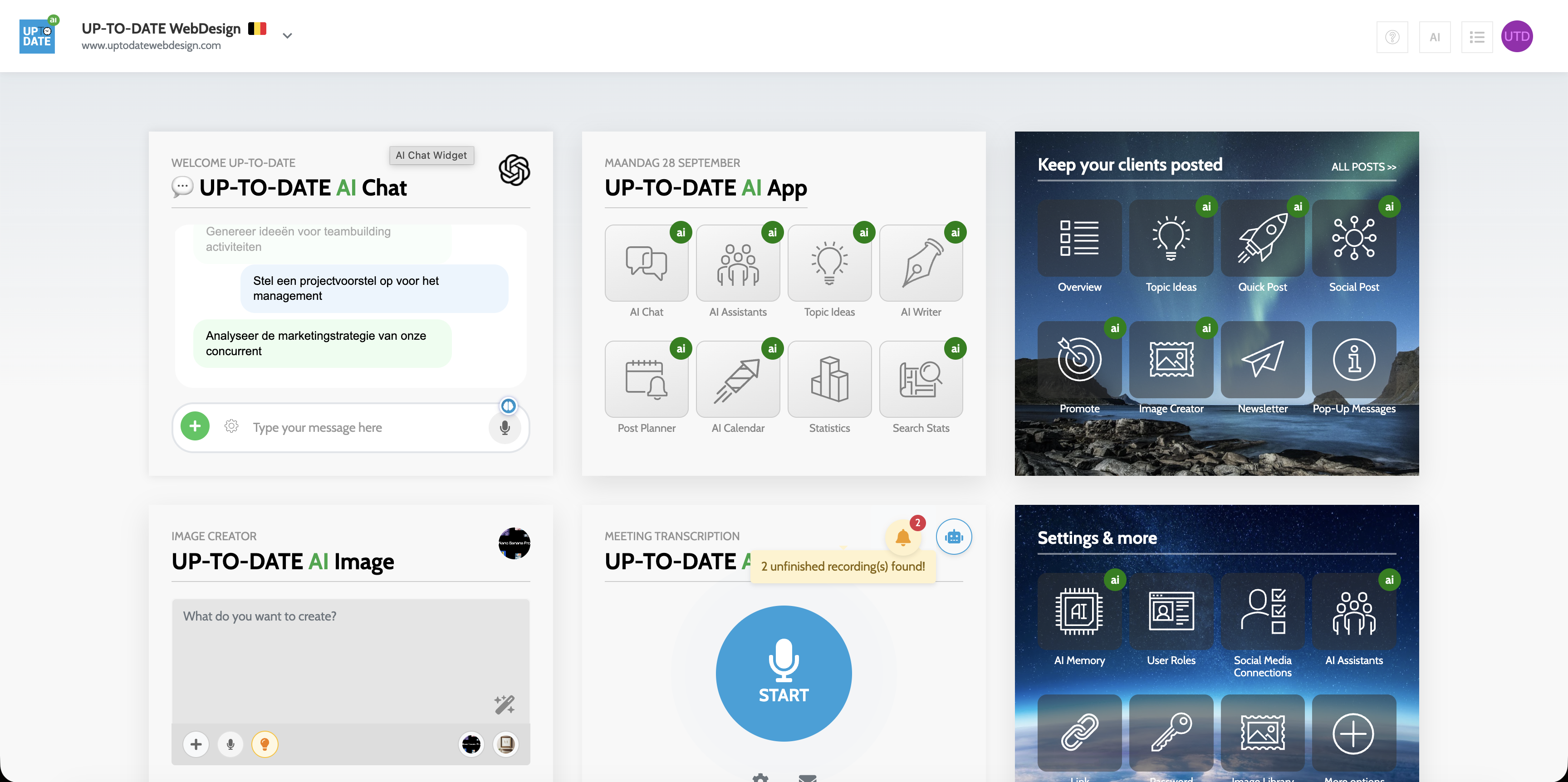Open AI Assistants tile in AI App panel

pyautogui.click(x=738, y=263)
